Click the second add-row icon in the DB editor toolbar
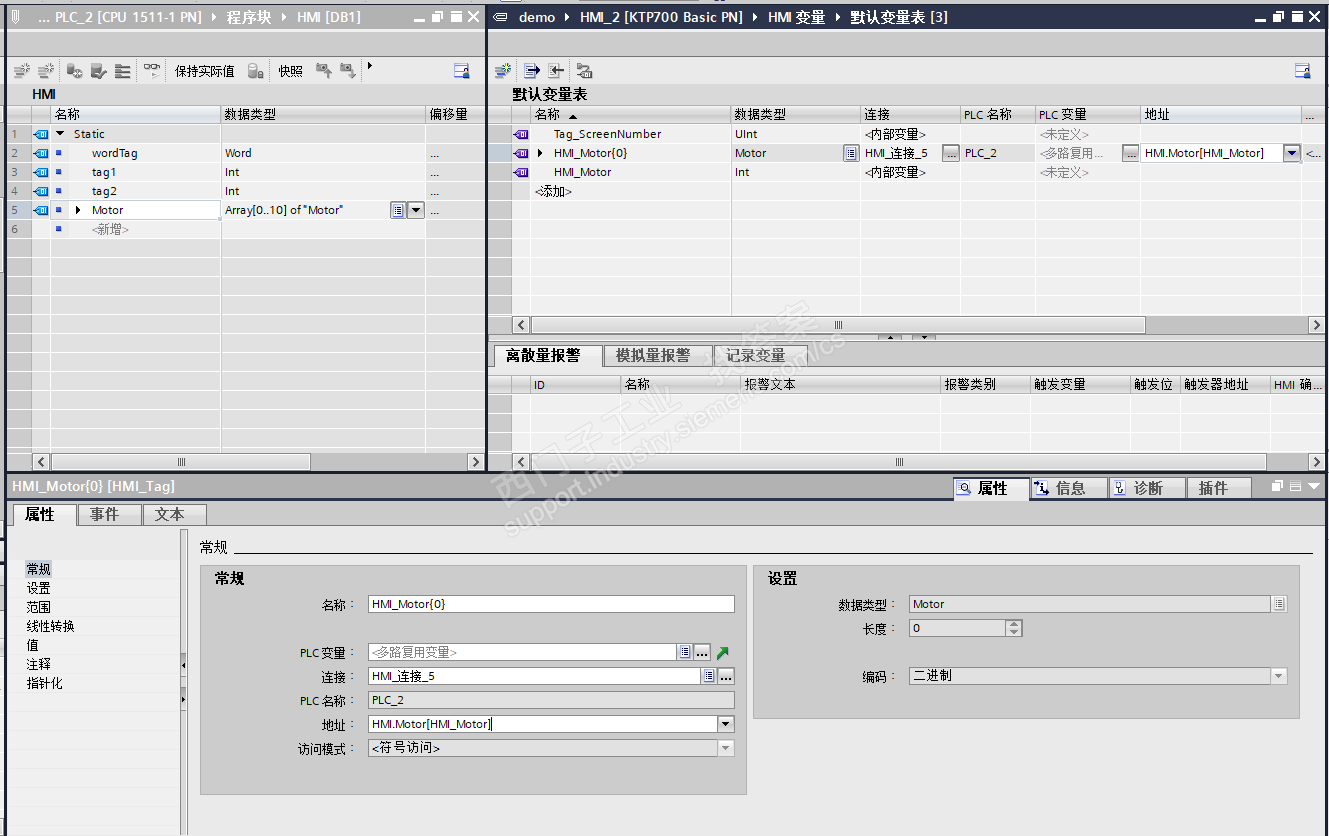The width and height of the screenshot is (1329, 836). (x=46, y=71)
